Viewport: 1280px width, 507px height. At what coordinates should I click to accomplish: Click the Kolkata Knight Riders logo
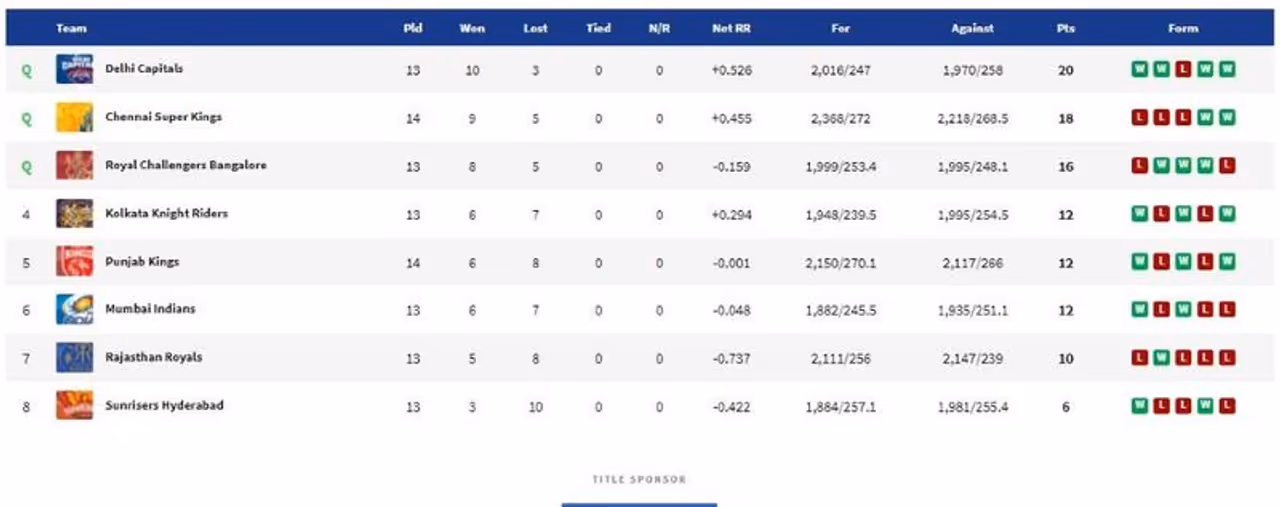(74, 214)
